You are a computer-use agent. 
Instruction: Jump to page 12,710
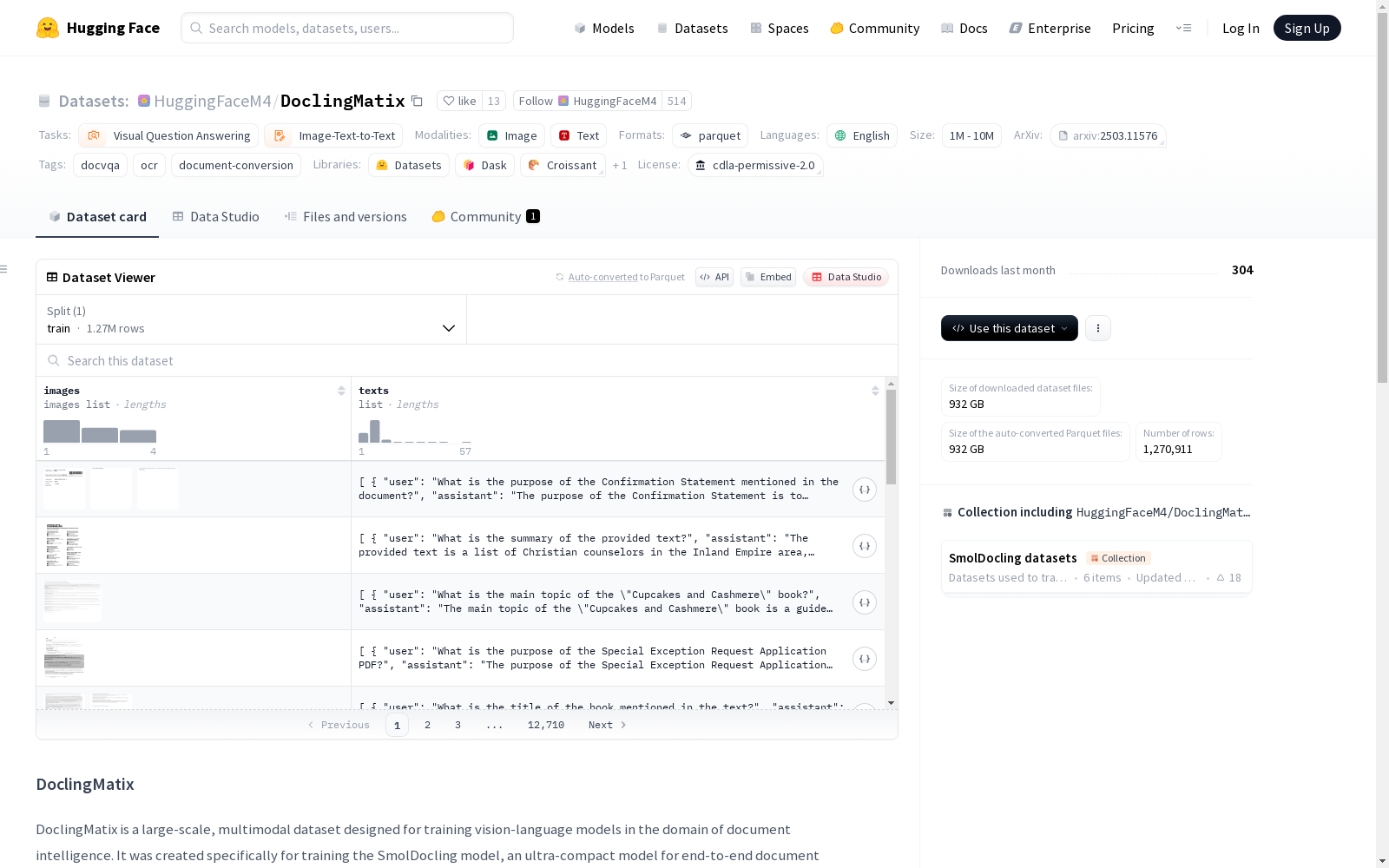pos(546,725)
